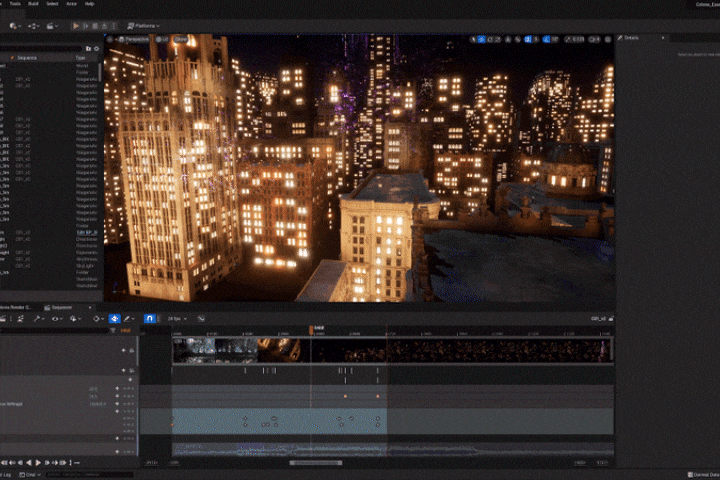This screenshot has width=720, height=480.
Task: Click the Outliner vertical scrollbar
Action: click(x=100, y=73)
